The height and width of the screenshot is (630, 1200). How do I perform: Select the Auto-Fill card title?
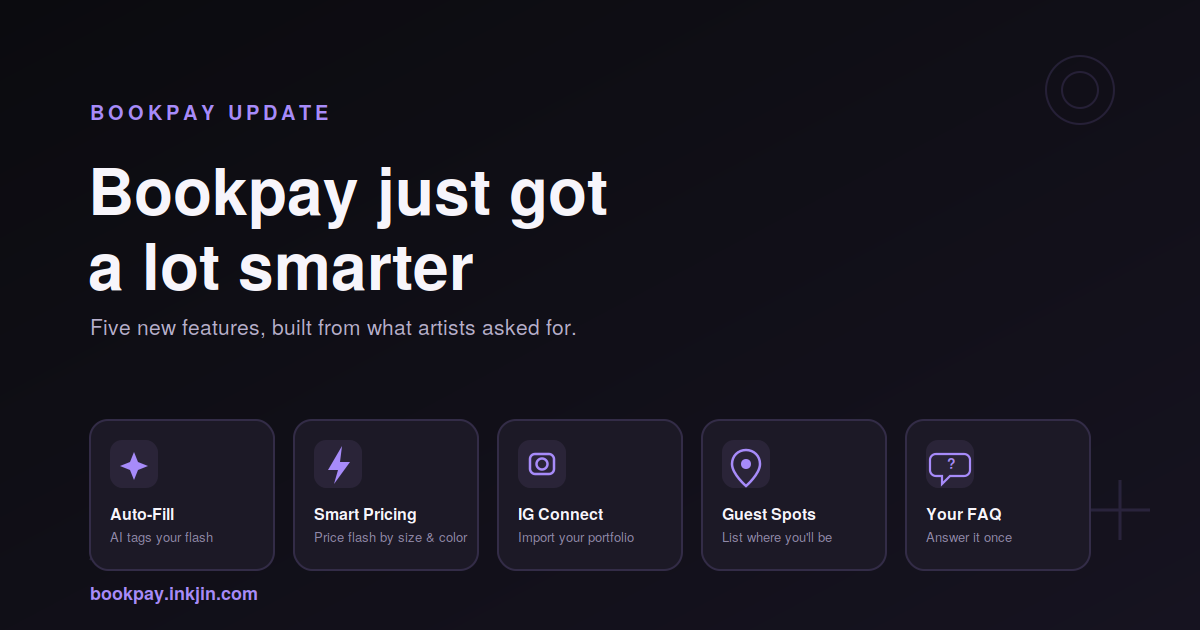click(142, 514)
